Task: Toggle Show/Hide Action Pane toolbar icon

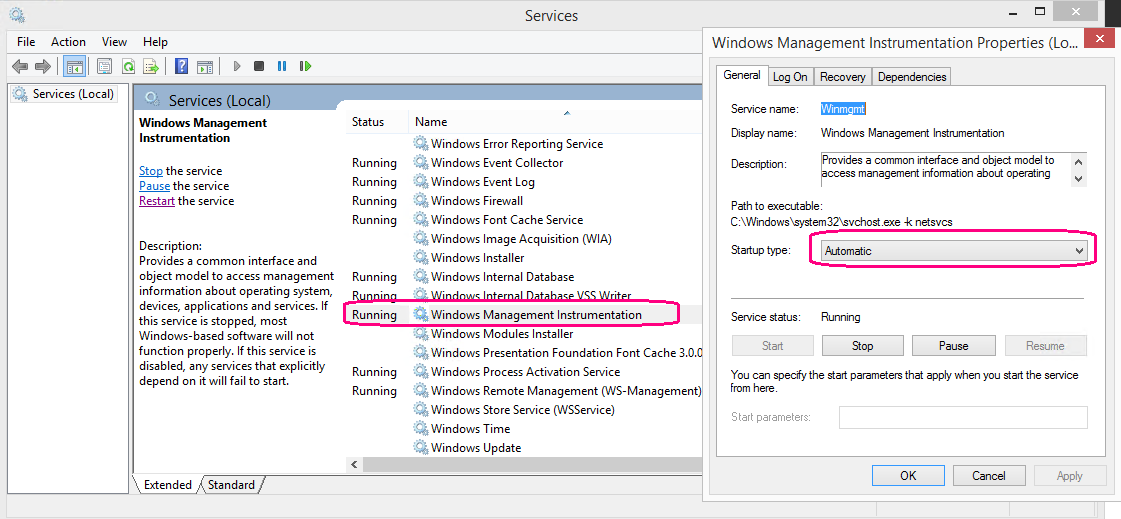Action: [204, 66]
